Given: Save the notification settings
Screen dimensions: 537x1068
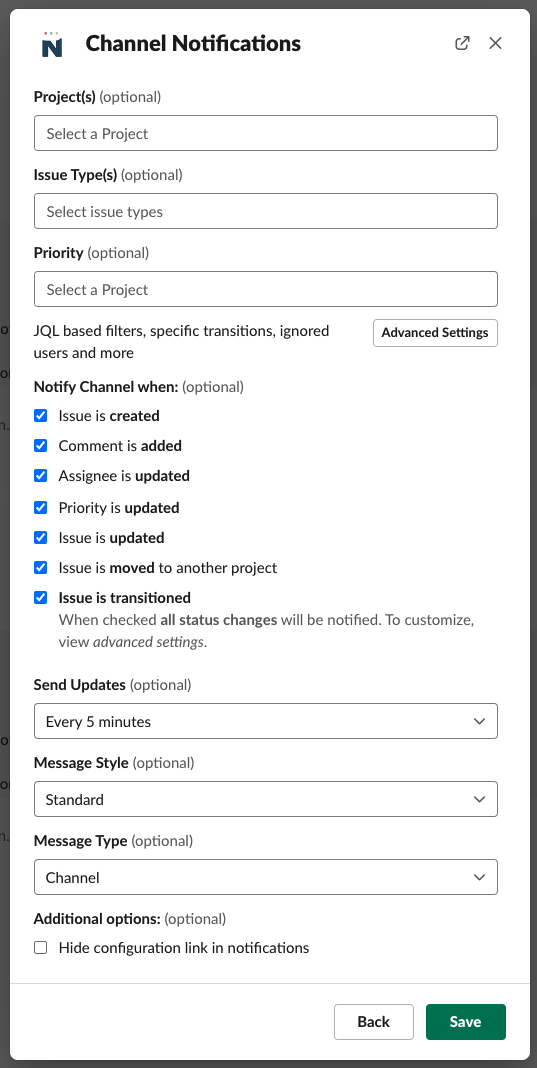Looking at the screenshot, I should (x=466, y=1022).
